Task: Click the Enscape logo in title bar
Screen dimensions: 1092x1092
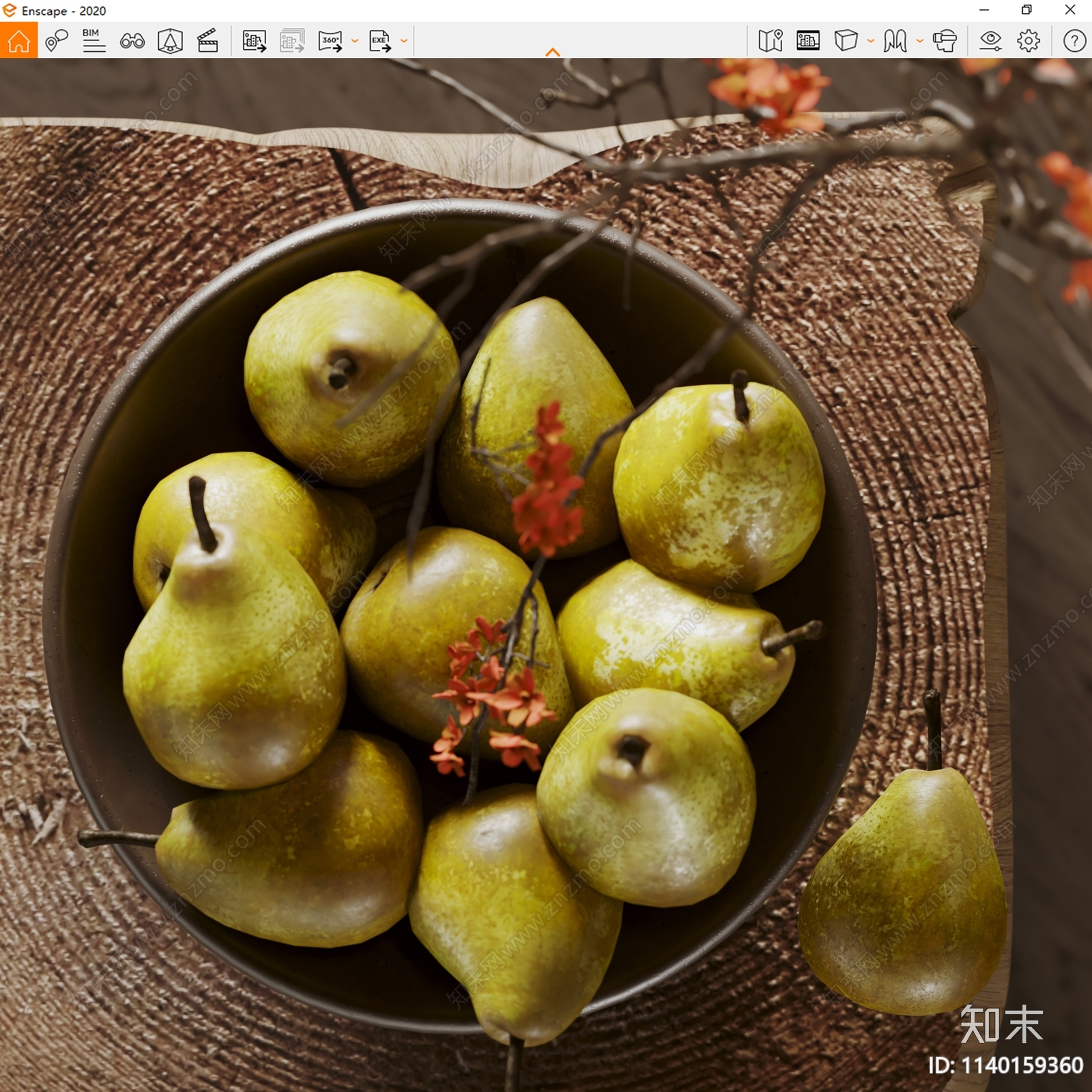Action: [x=10, y=10]
